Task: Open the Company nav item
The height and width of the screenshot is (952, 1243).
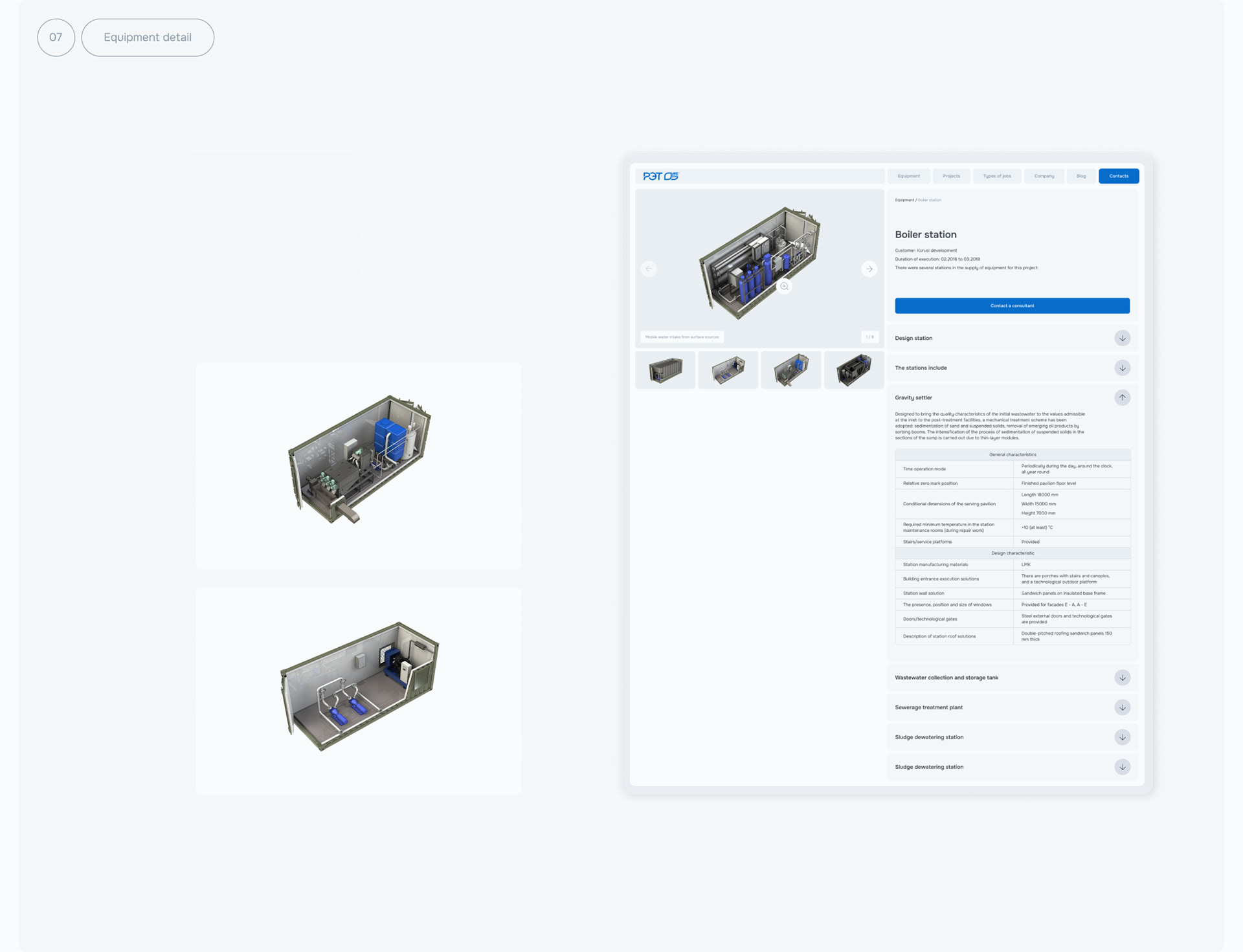Action: 1044,176
